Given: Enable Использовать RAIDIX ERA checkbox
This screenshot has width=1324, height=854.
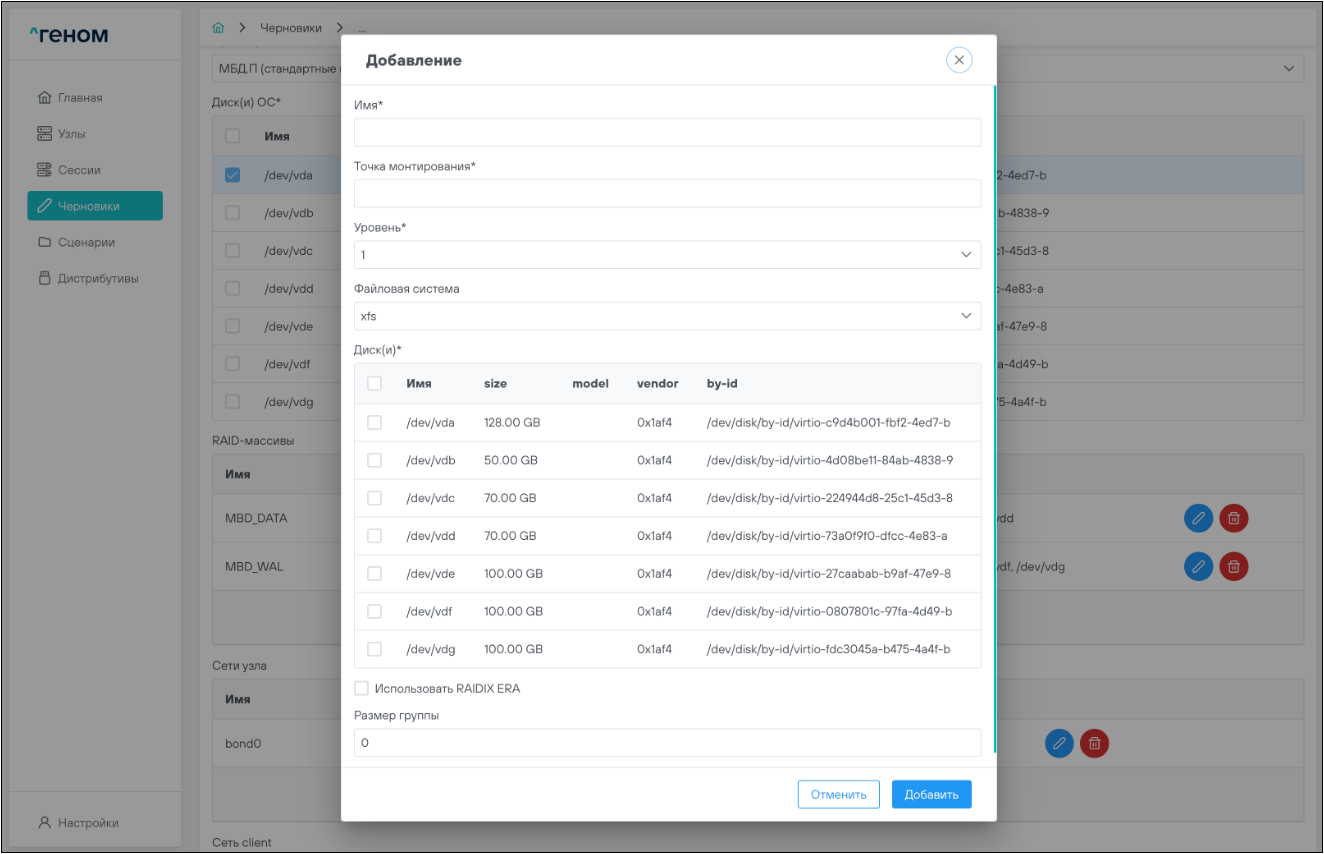Looking at the screenshot, I should 362,688.
